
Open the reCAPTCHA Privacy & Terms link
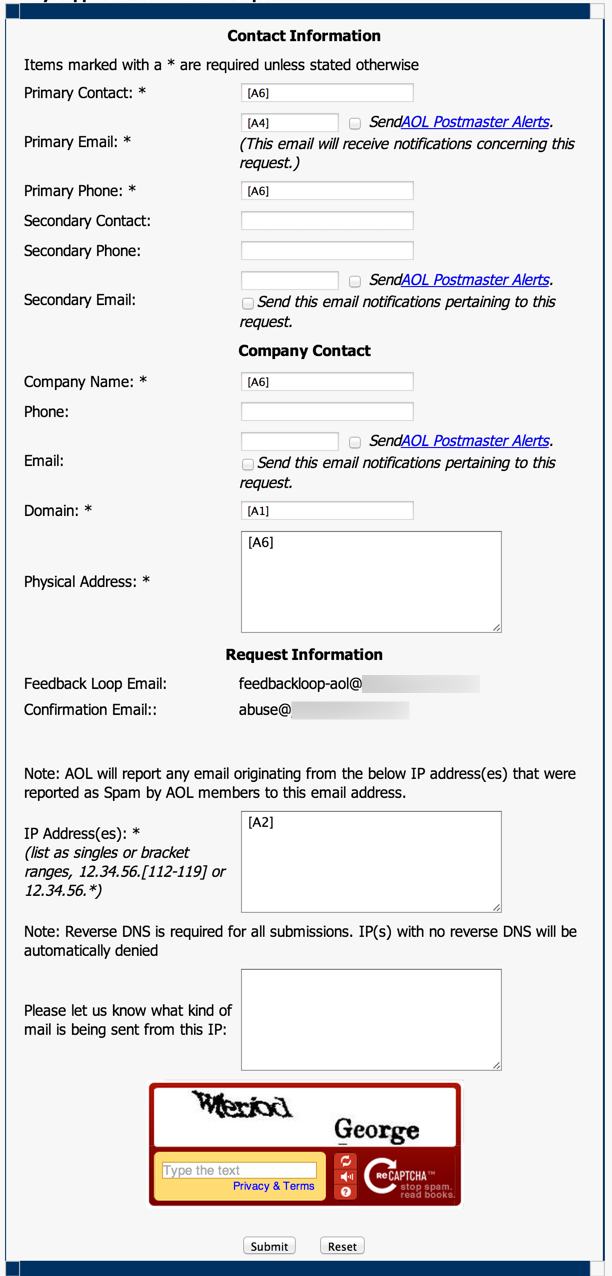273,1186
